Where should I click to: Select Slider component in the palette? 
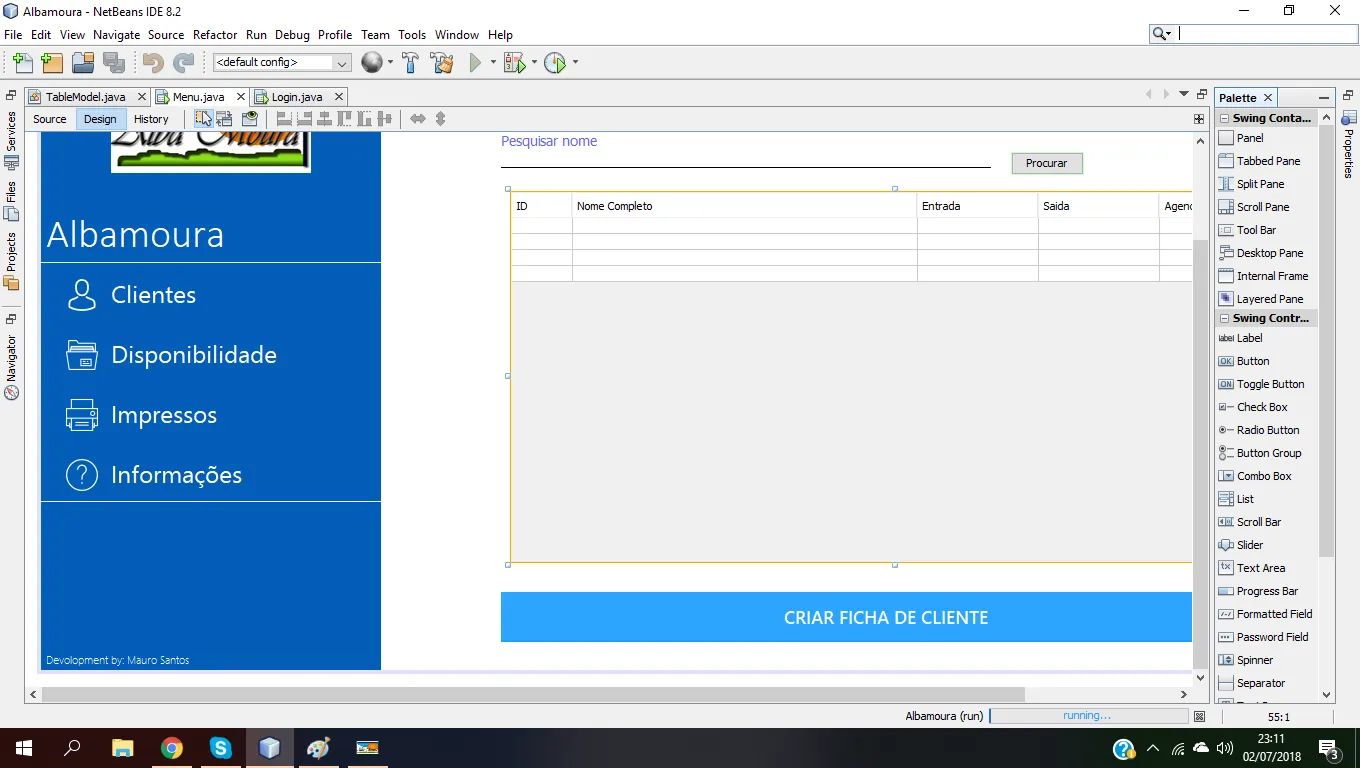pyautogui.click(x=1250, y=545)
